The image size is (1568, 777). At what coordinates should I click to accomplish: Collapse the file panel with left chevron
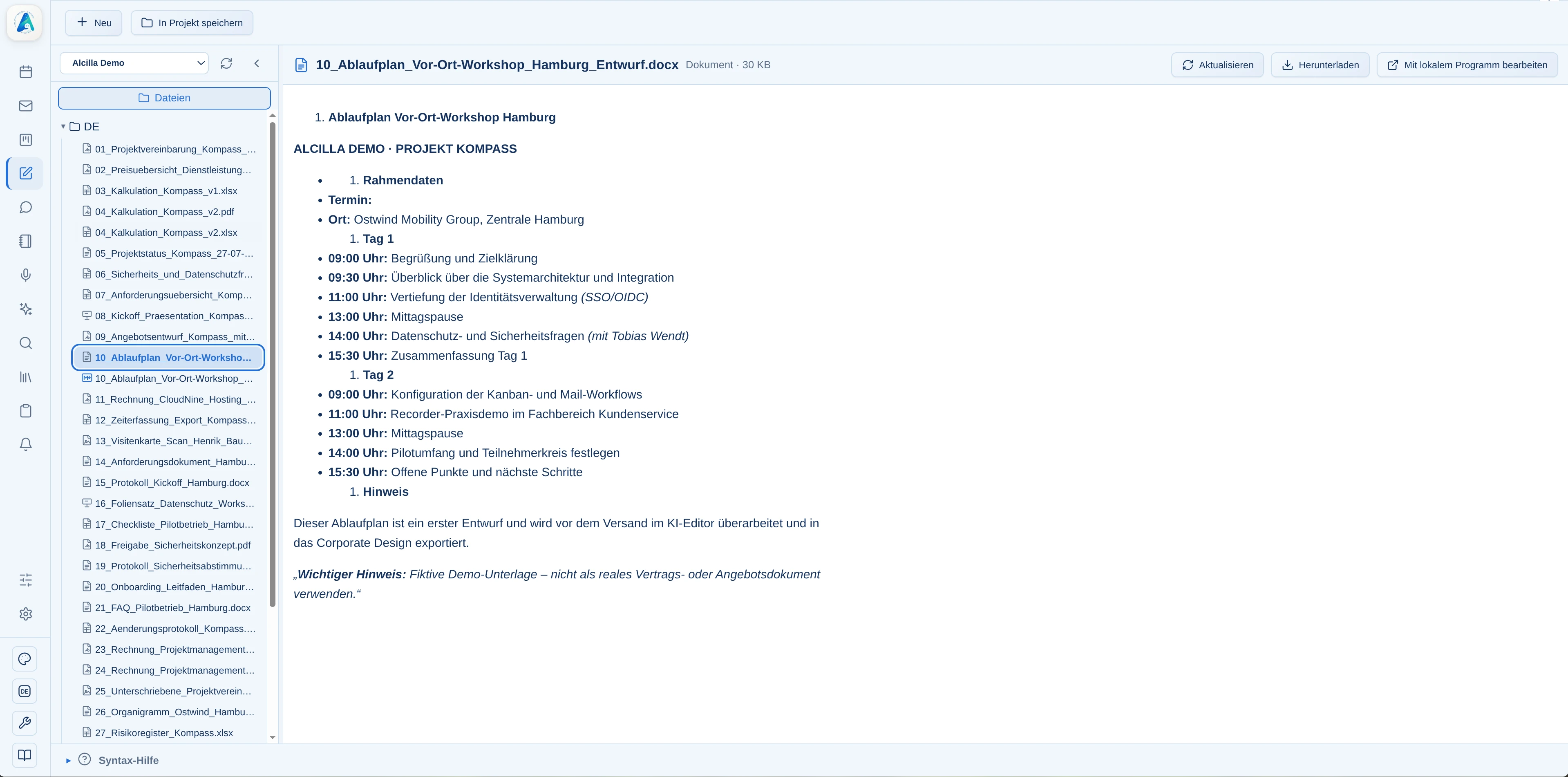coord(257,63)
